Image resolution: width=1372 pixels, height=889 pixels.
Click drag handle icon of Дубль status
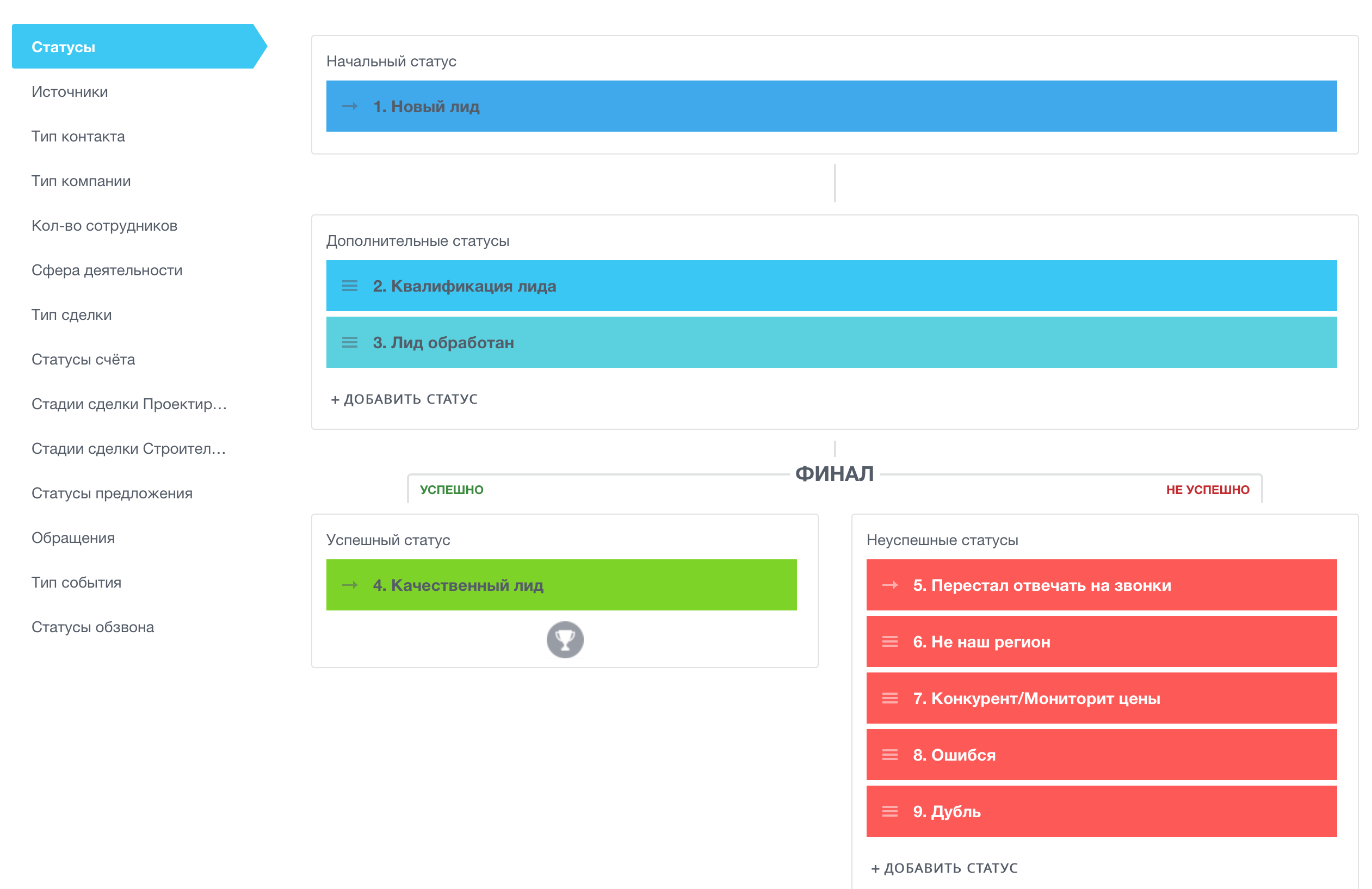(x=889, y=811)
